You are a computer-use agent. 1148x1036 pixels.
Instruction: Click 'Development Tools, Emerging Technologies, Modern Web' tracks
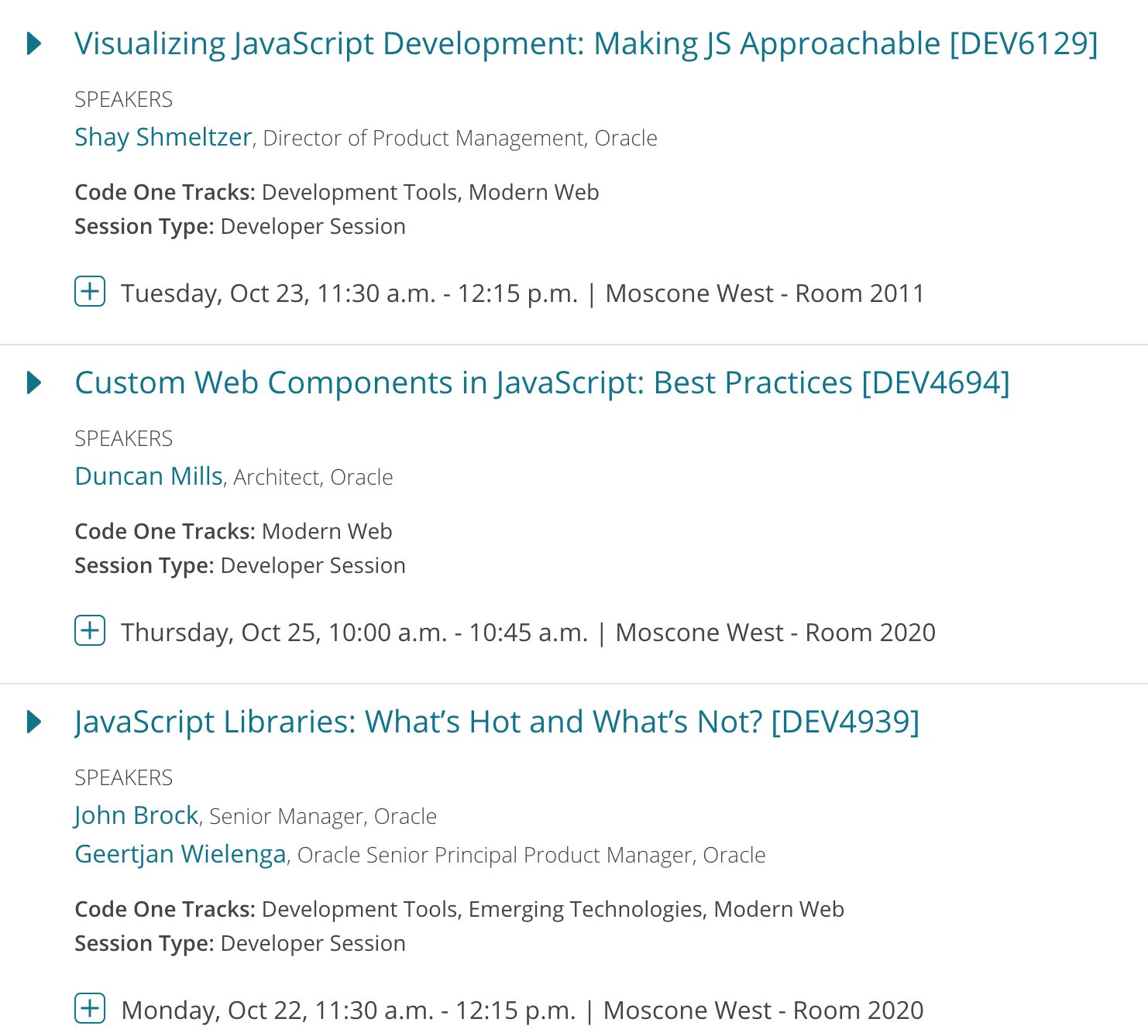(553, 909)
